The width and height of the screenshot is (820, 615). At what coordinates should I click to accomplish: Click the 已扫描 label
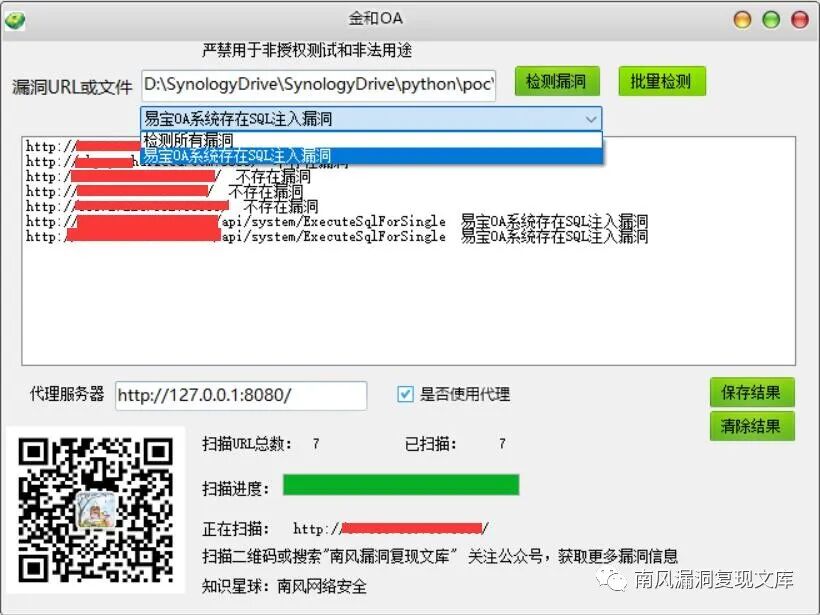(x=430, y=444)
